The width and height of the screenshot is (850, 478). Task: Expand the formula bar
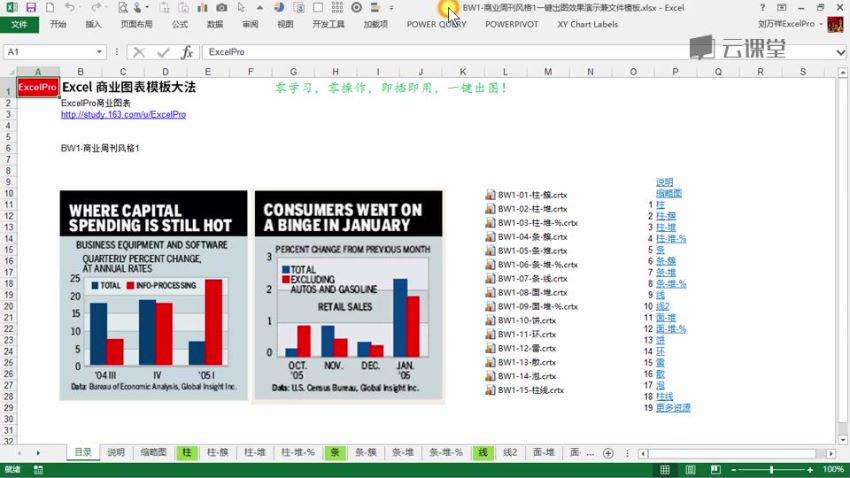(840, 52)
